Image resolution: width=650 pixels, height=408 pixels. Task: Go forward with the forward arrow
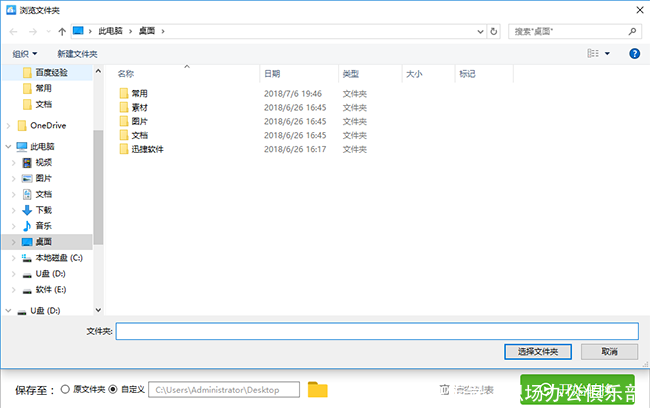33,32
